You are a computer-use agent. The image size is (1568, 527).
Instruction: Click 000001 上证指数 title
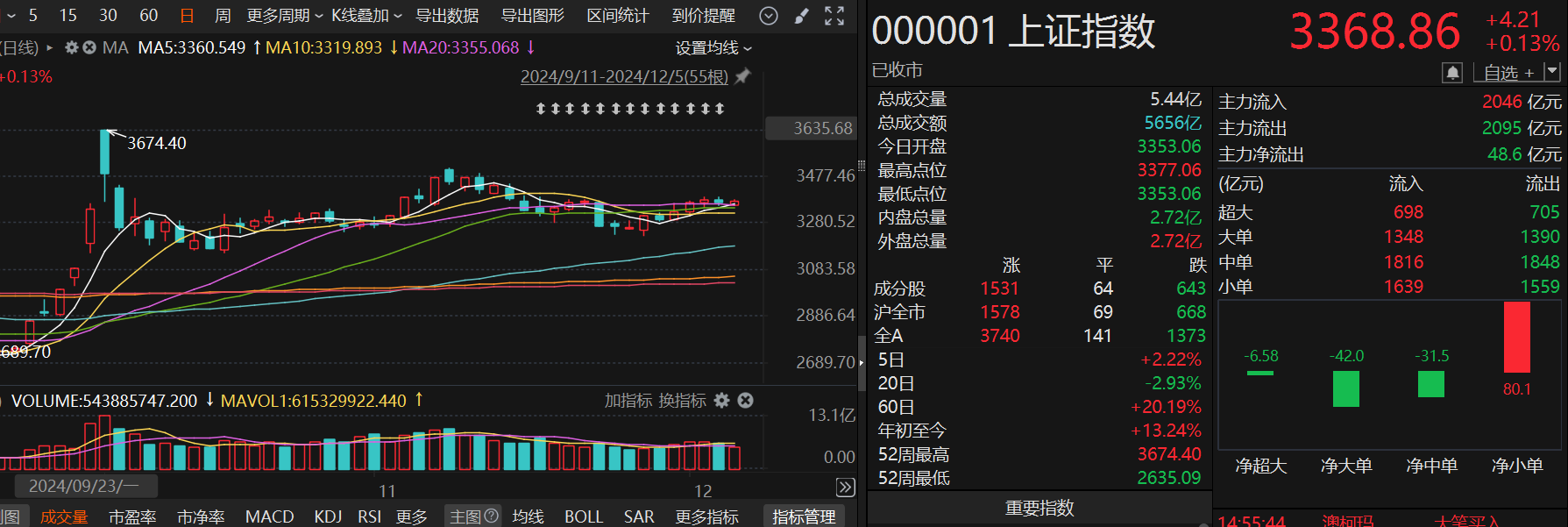tap(1013, 32)
